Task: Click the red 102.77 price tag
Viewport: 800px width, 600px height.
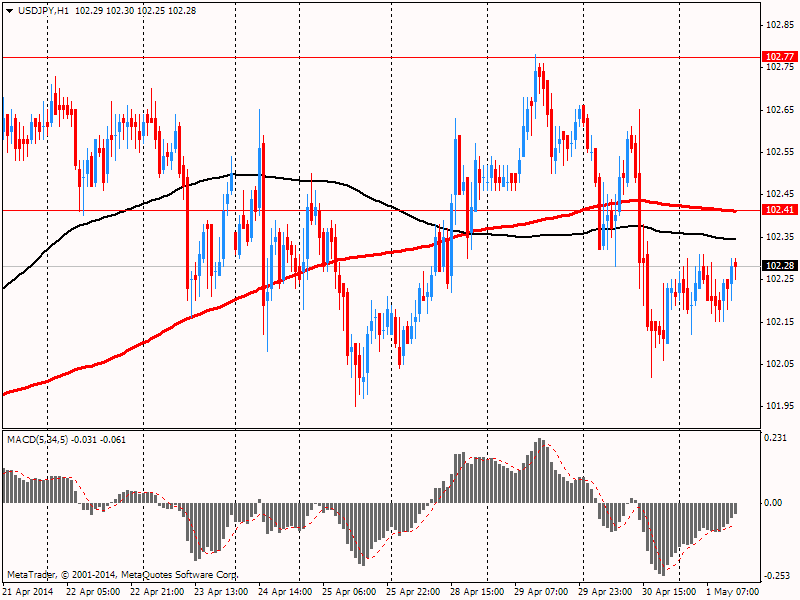Action: tap(778, 56)
